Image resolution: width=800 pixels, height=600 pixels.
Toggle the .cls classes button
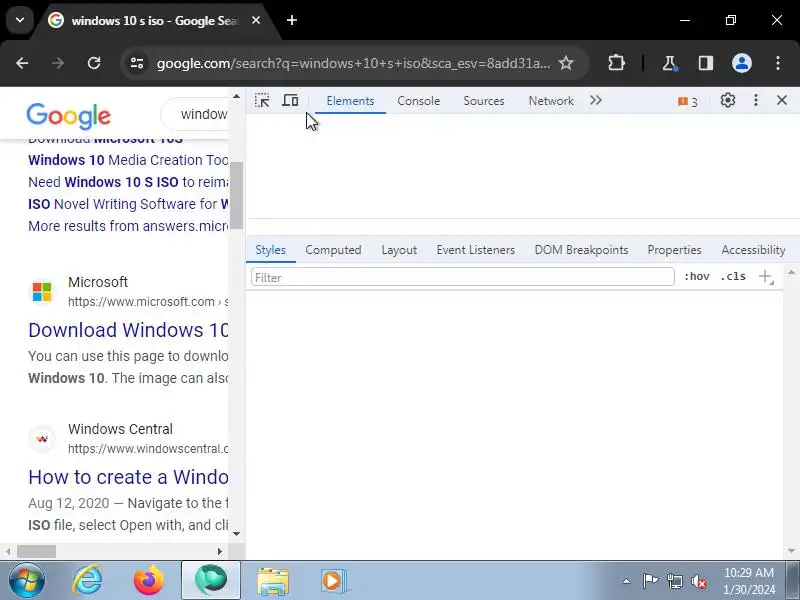(x=733, y=277)
